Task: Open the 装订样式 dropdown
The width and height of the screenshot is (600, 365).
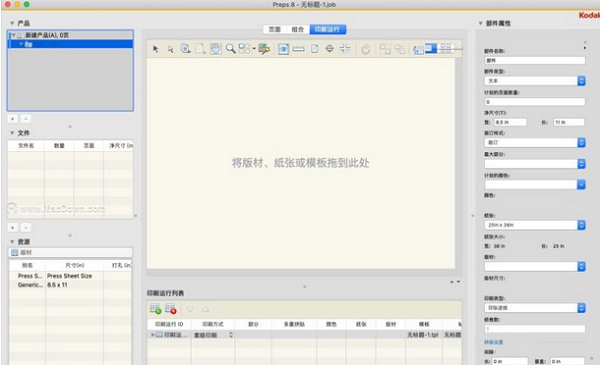Action: (x=535, y=142)
